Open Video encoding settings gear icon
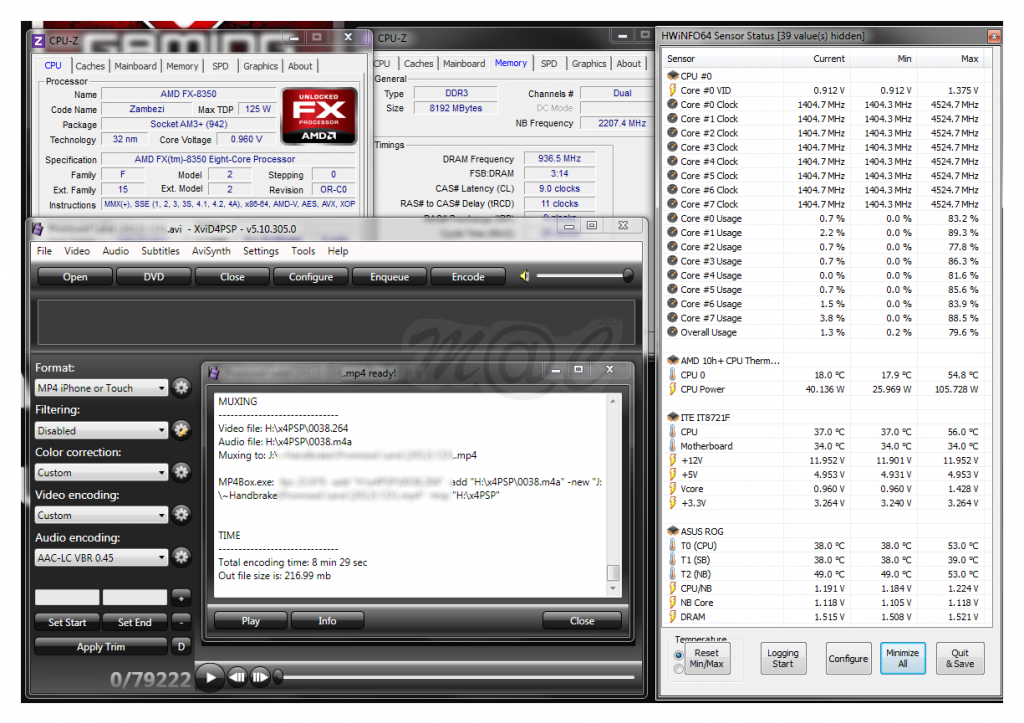Image resolution: width=1024 pixels, height=723 pixels. [x=181, y=515]
